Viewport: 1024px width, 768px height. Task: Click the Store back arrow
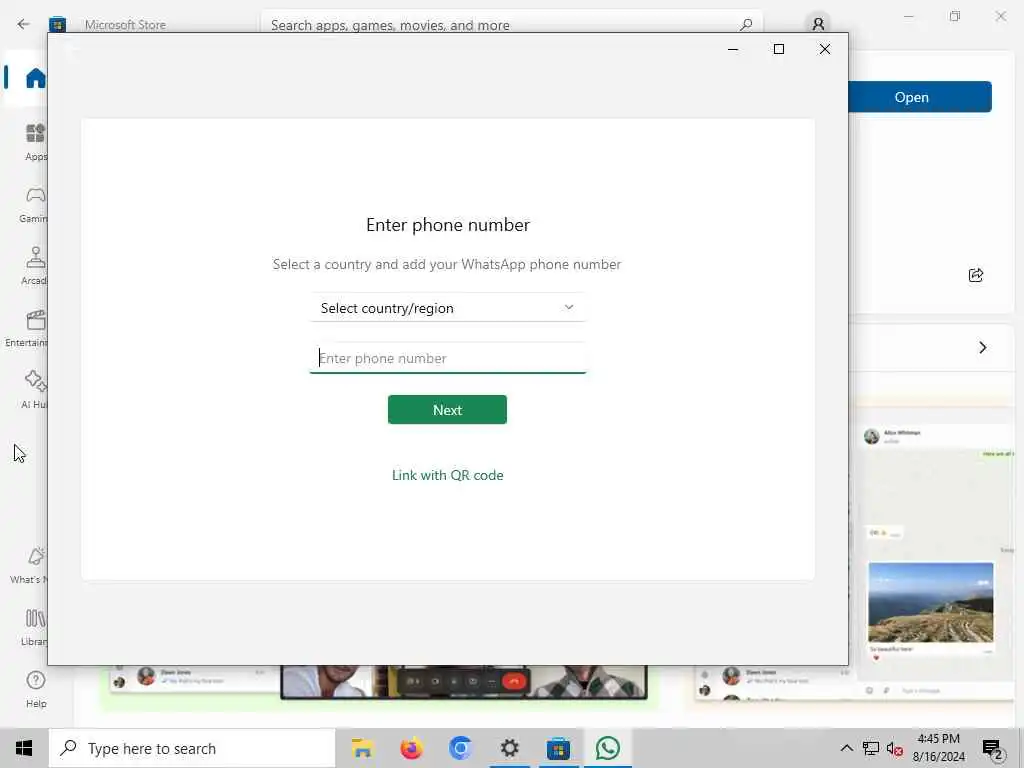pos(24,24)
